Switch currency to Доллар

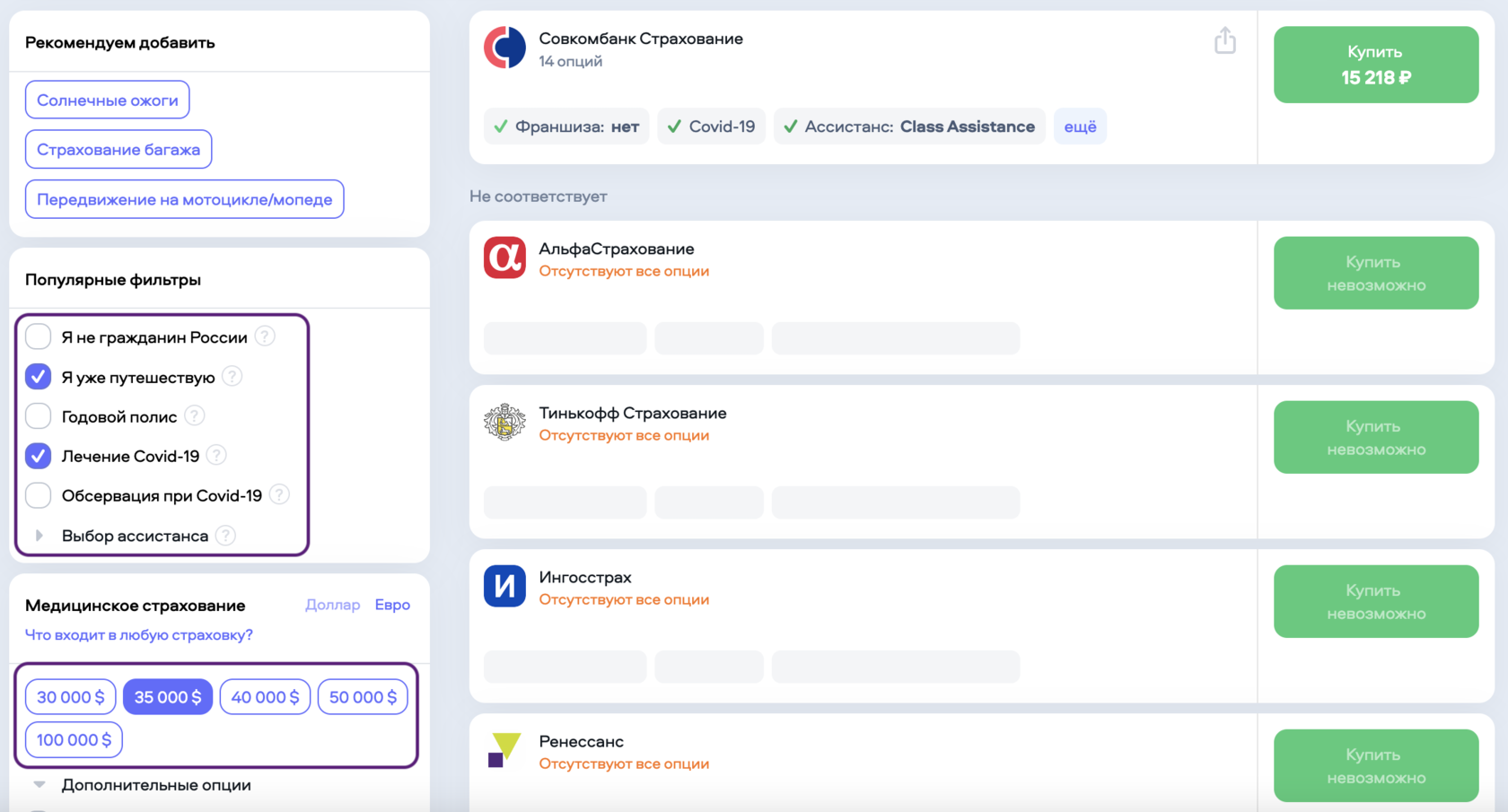point(332,605)
